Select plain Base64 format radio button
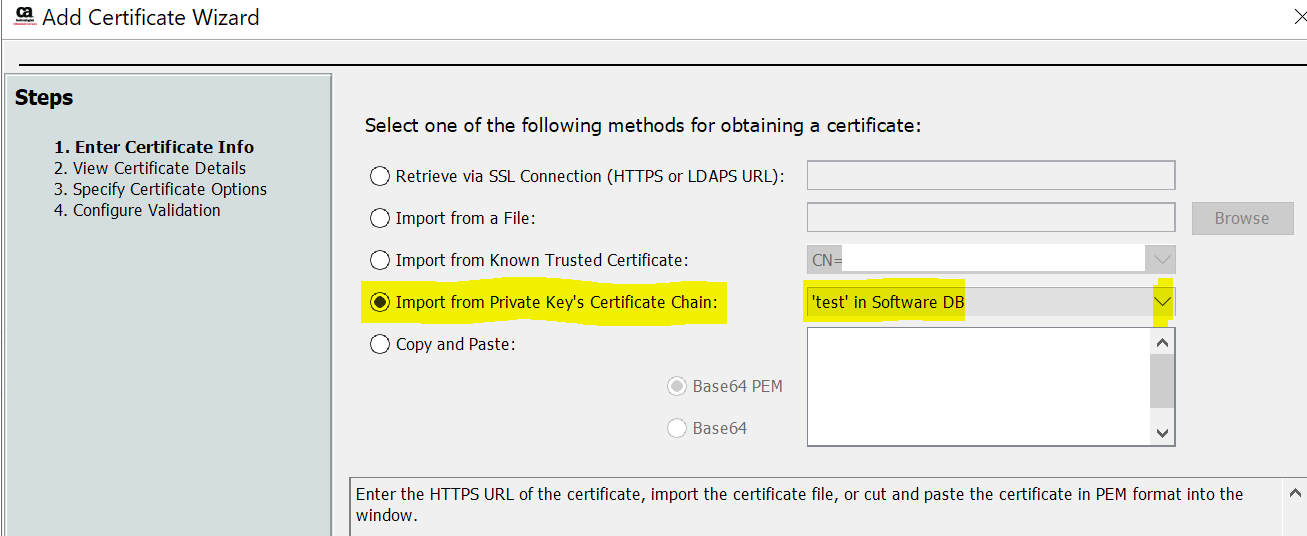The image size is (1307, 536). coord(677,428)
